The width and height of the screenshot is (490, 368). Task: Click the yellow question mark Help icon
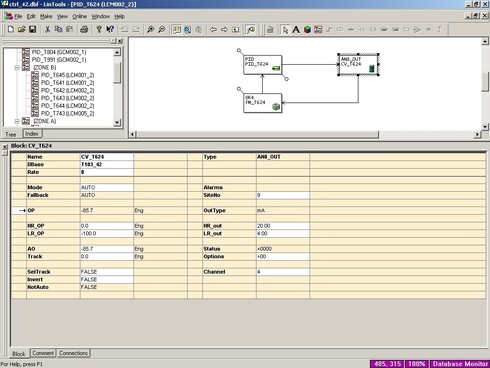click(x=99, y=30)
